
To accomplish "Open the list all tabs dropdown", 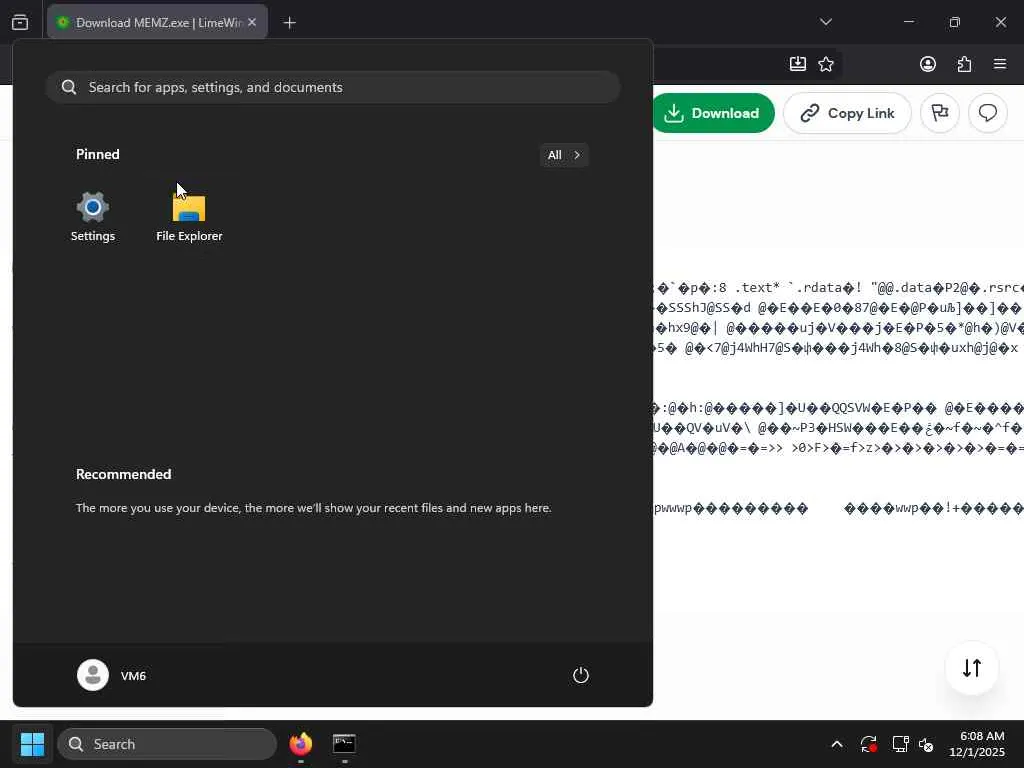I will (826, 22).
